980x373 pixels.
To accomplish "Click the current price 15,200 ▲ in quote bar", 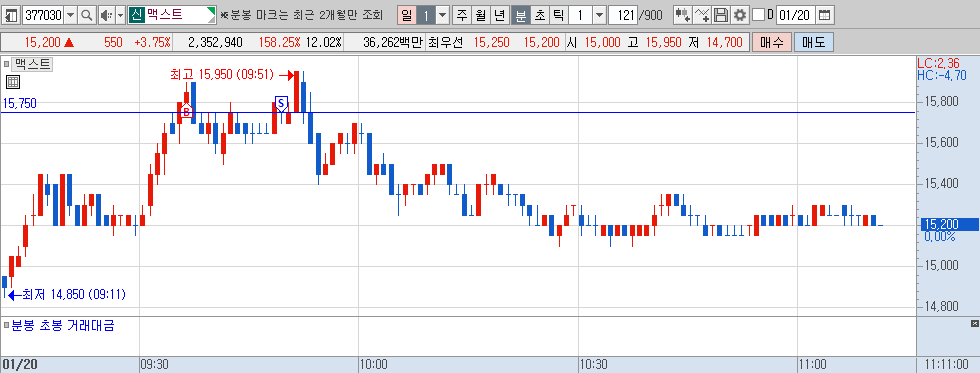I will point(49,43).
